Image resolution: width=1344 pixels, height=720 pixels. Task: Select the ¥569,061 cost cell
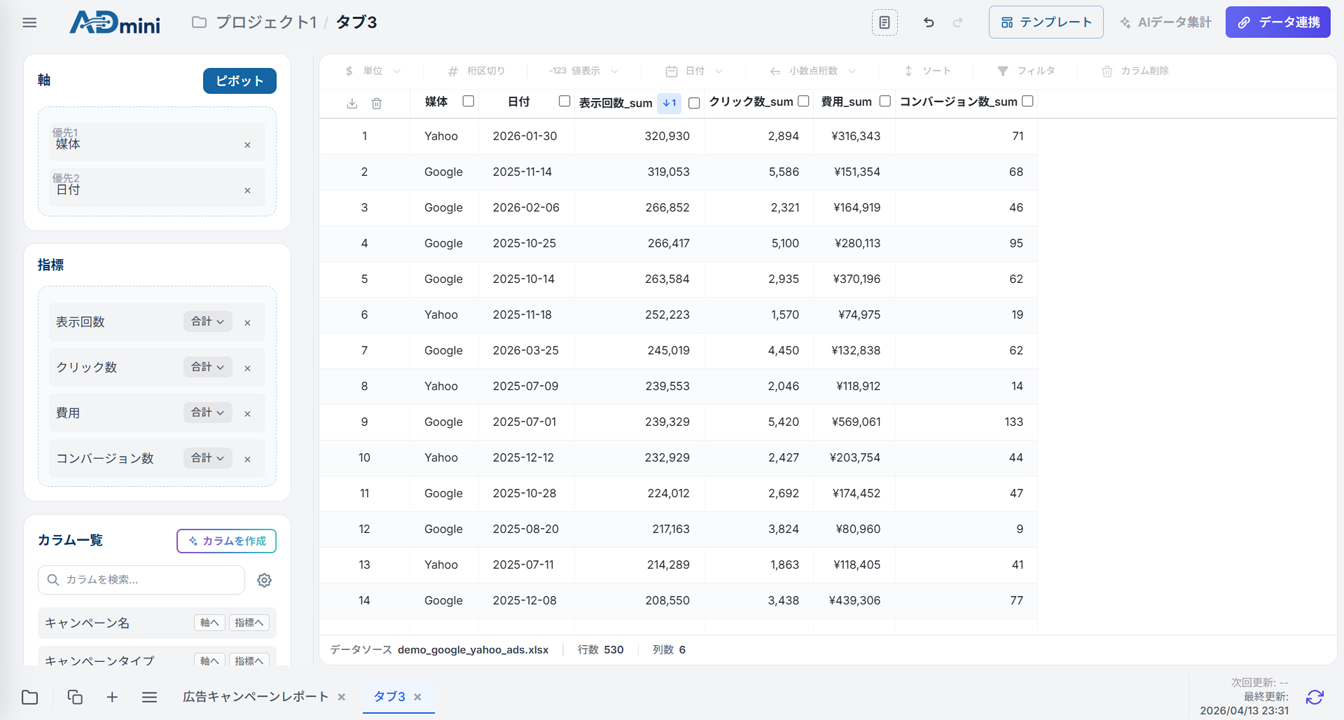tap(856, 422)
